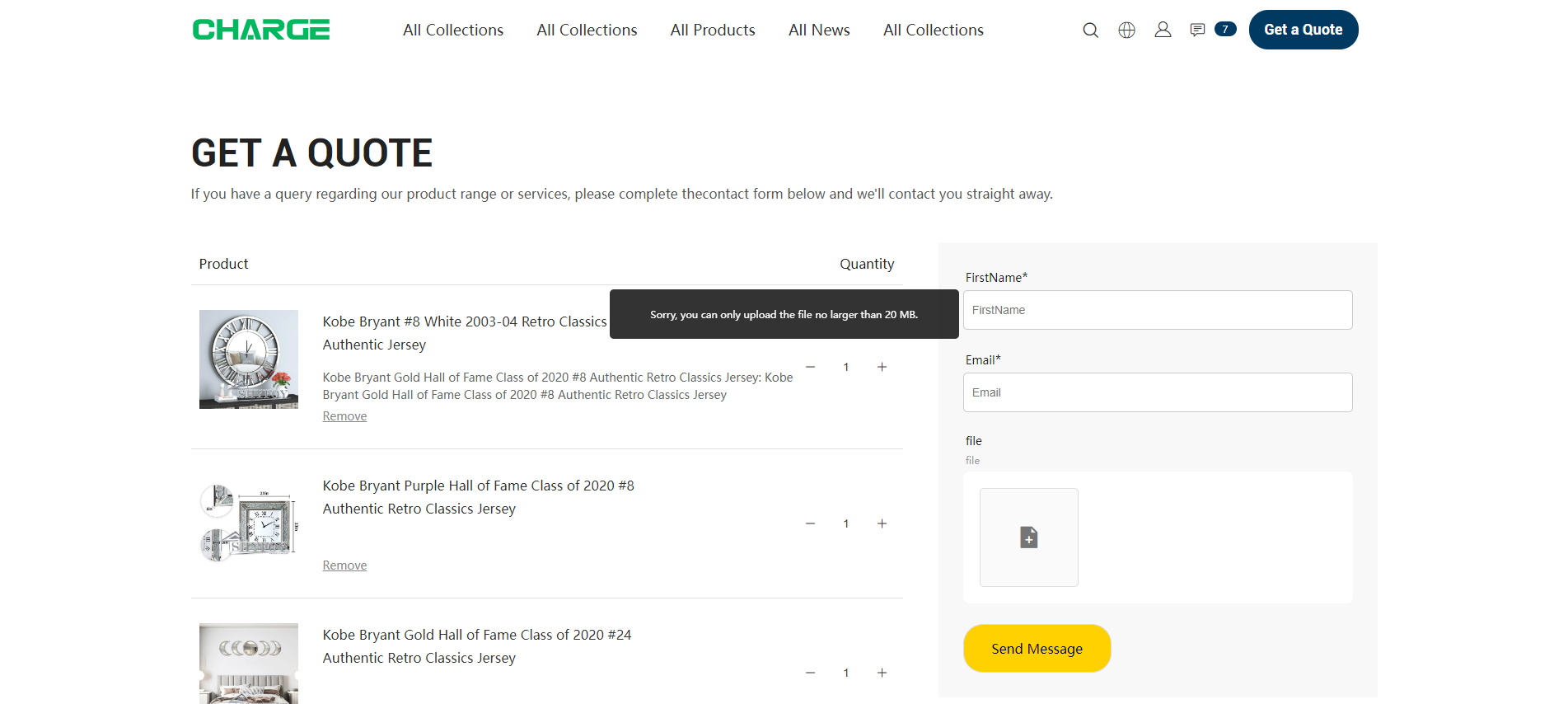This screenshot has height=704, width=1568.
Task: Click quantity value for Gold #24 jersey
Action: coord(846,673)
